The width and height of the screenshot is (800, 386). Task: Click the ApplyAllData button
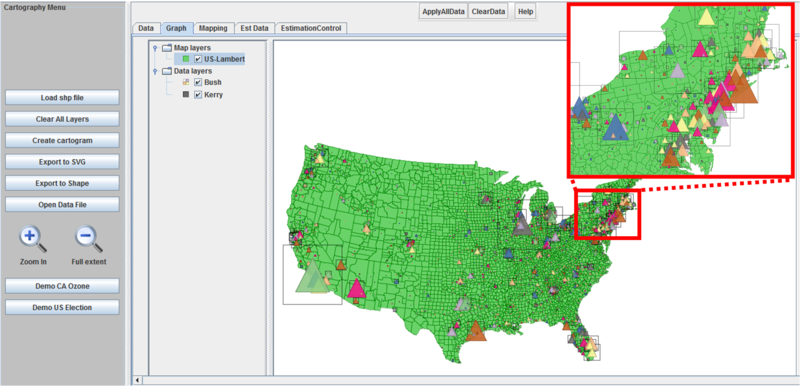pyautogui.click(x=443, y=11)
